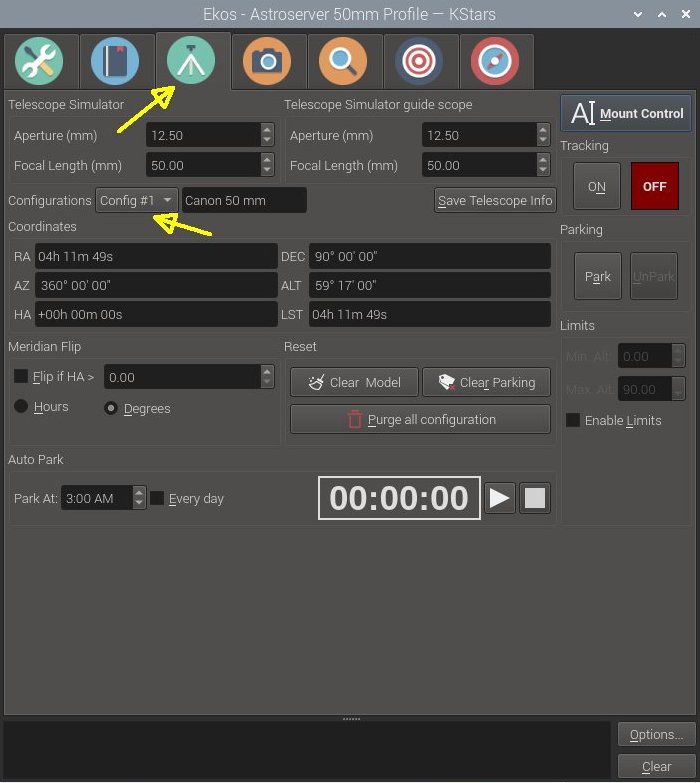Open the Focus tab with magnifier icon

pyautogui.click(x=343, y=61)
